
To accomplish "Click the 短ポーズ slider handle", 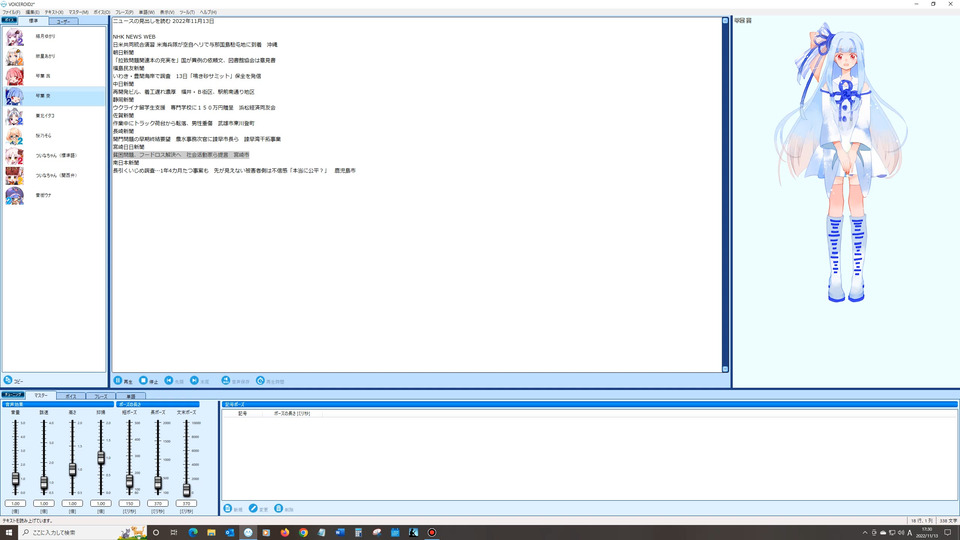I will (129, 481).
